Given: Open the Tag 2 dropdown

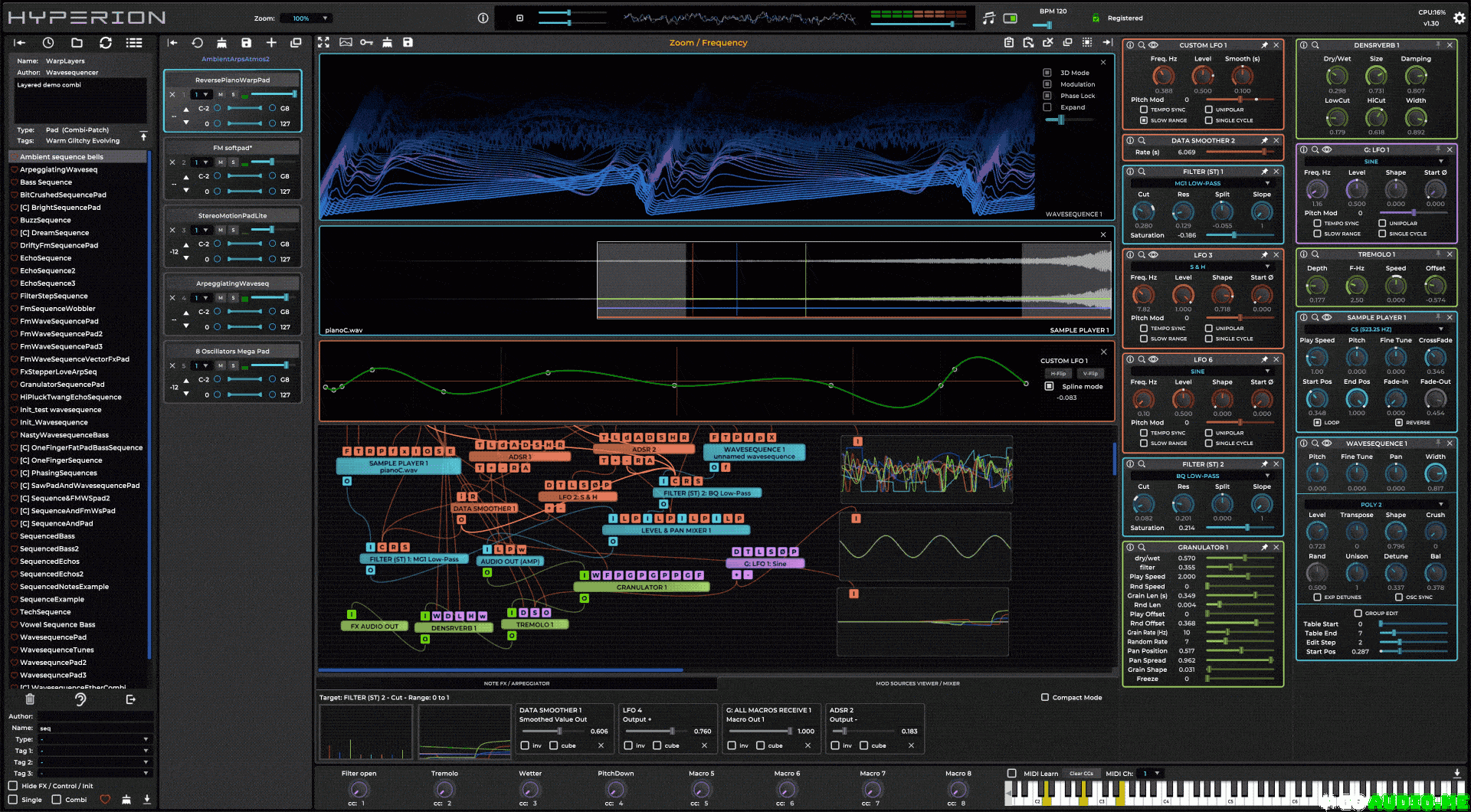Looking at the screenshot, I should click(x=95, y=762).
